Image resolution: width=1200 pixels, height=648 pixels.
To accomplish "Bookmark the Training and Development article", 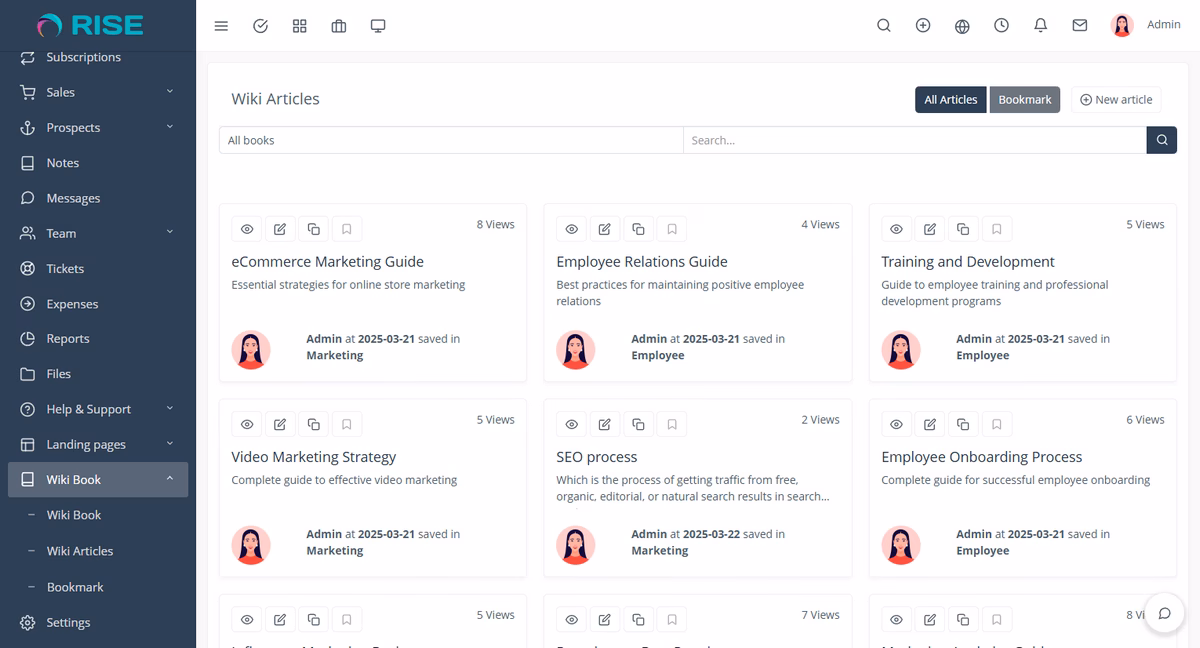I will [x=996, y=229].
